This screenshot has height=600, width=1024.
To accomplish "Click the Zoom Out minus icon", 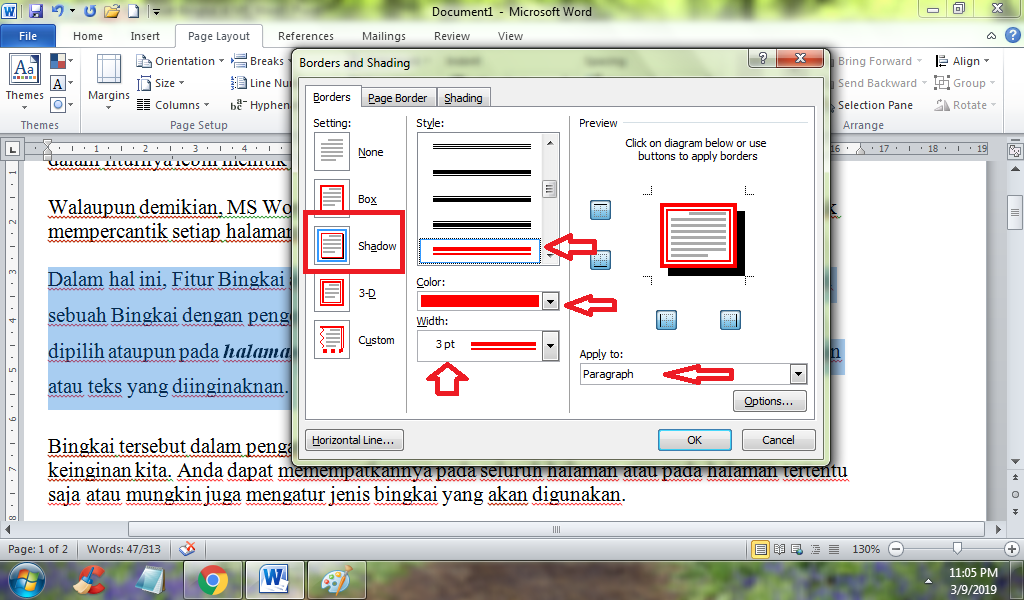I will tap(897, 549).
